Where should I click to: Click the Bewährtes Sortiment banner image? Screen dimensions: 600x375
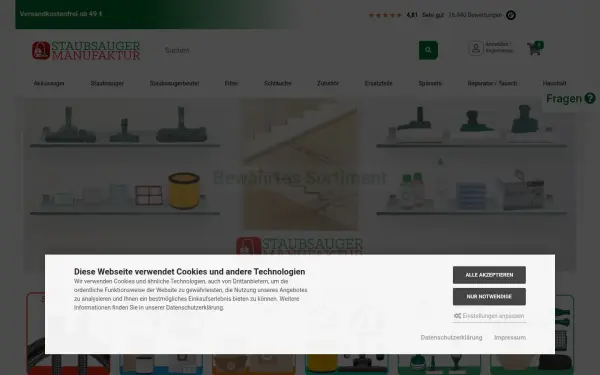[300, 177]
